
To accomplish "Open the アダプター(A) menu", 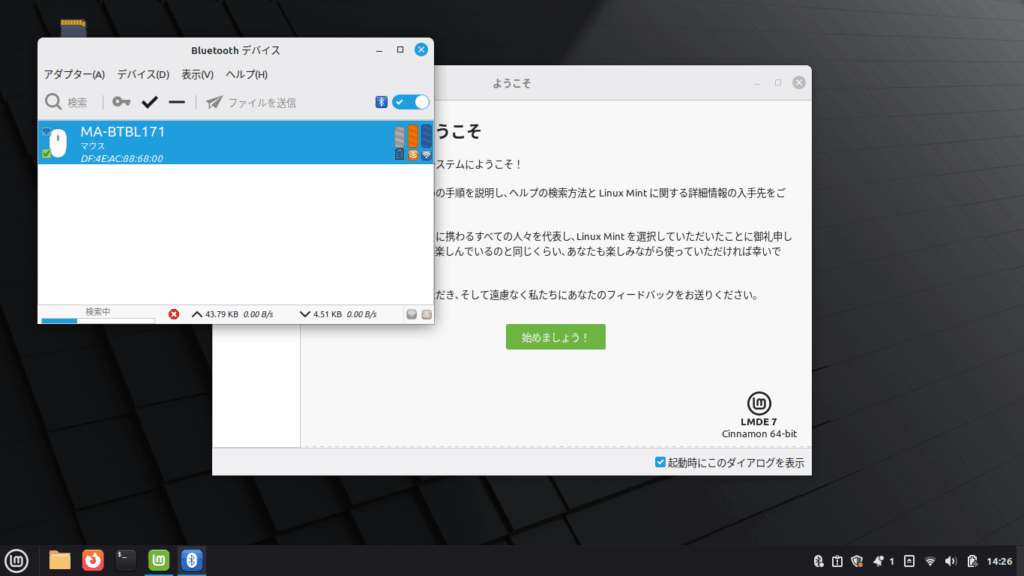I will coord(74,75).
